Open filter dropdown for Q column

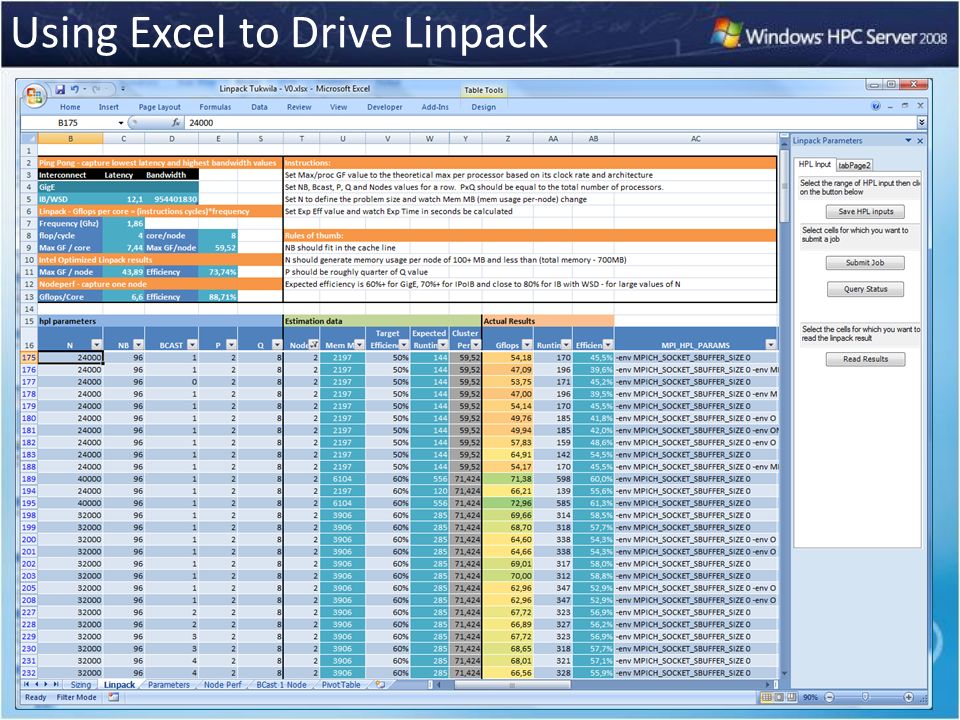click(x=277, y=345)
